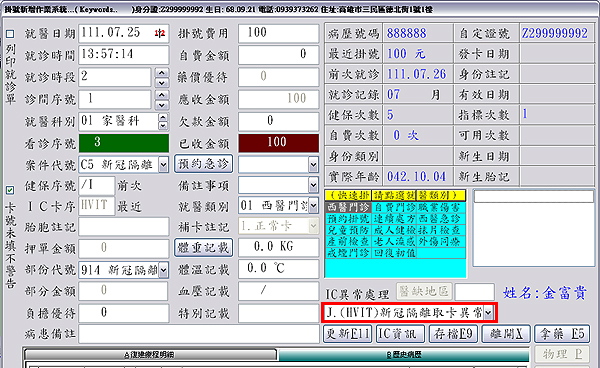The image size is (600, 368).
Task: Tick the 列印就診單 checkbox
Action: (10, 34)
